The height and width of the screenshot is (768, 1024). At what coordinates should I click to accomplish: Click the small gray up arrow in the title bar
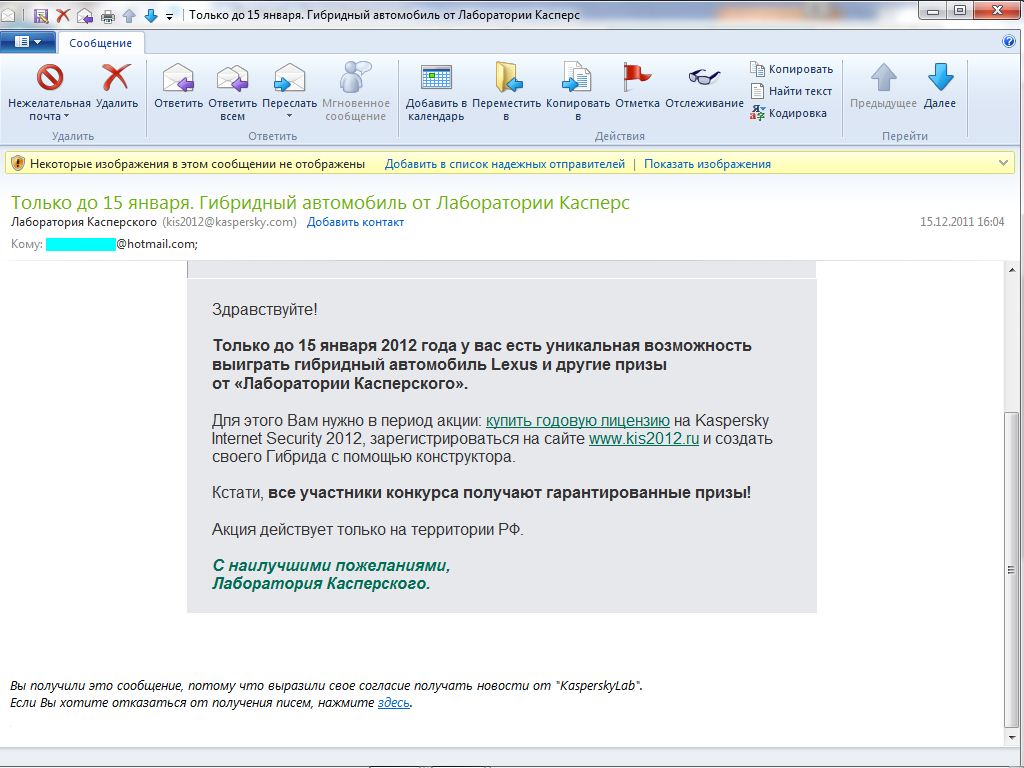pos(129,15)
